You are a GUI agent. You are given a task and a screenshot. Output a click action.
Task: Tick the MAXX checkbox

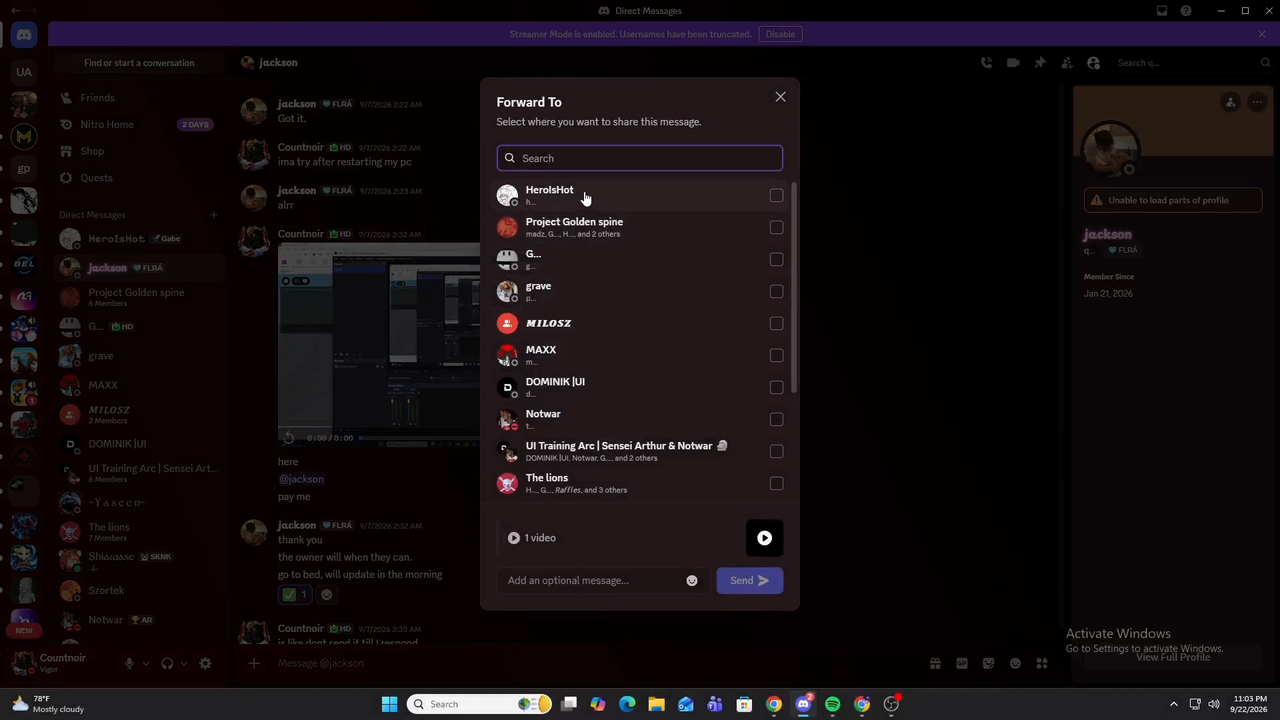pos(776,355)
